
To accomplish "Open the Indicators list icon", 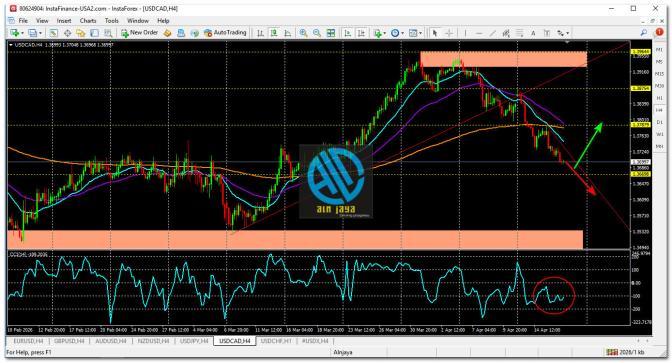I will click(377, 33).
